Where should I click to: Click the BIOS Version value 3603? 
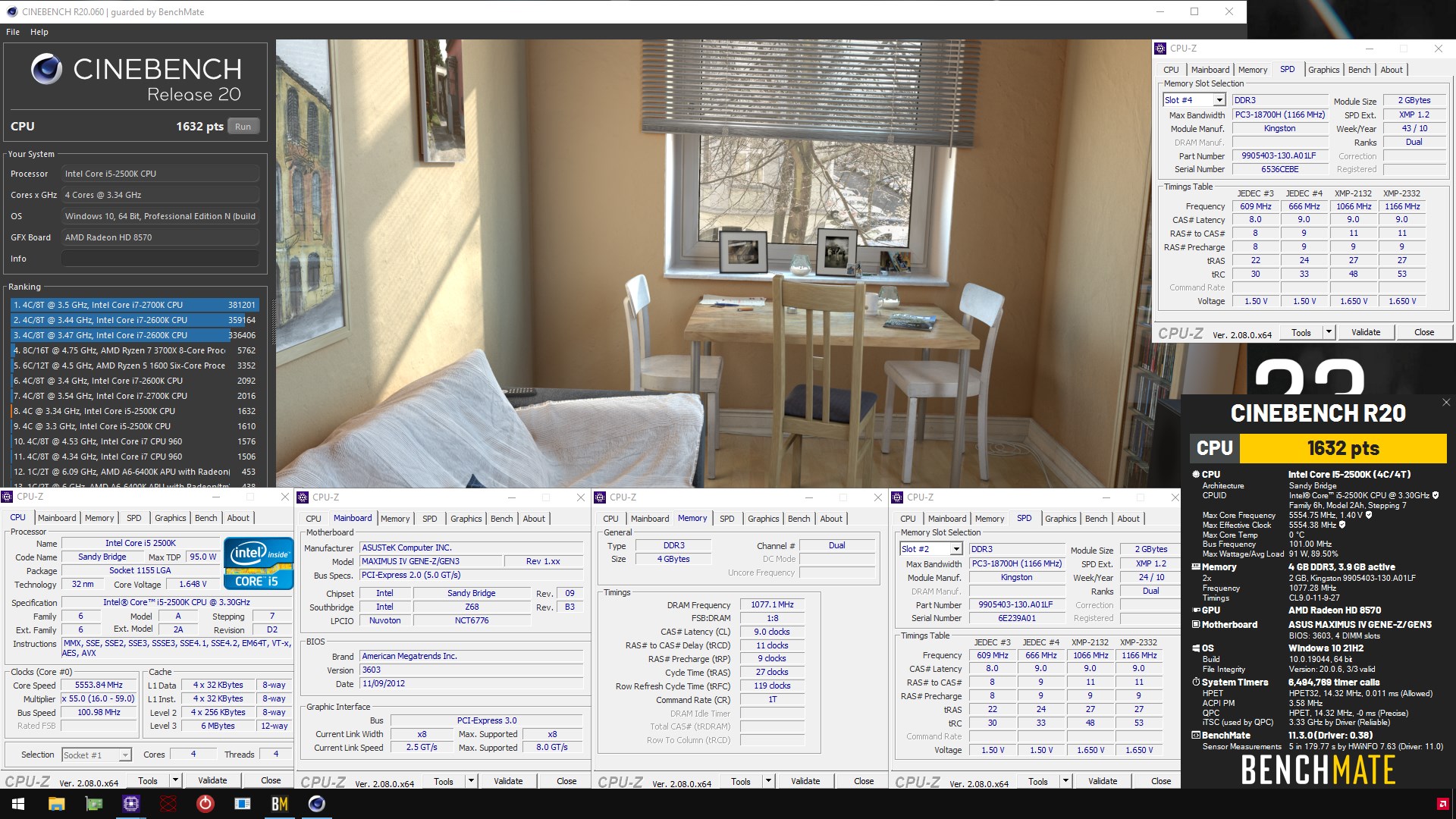(x=471, y=670)
